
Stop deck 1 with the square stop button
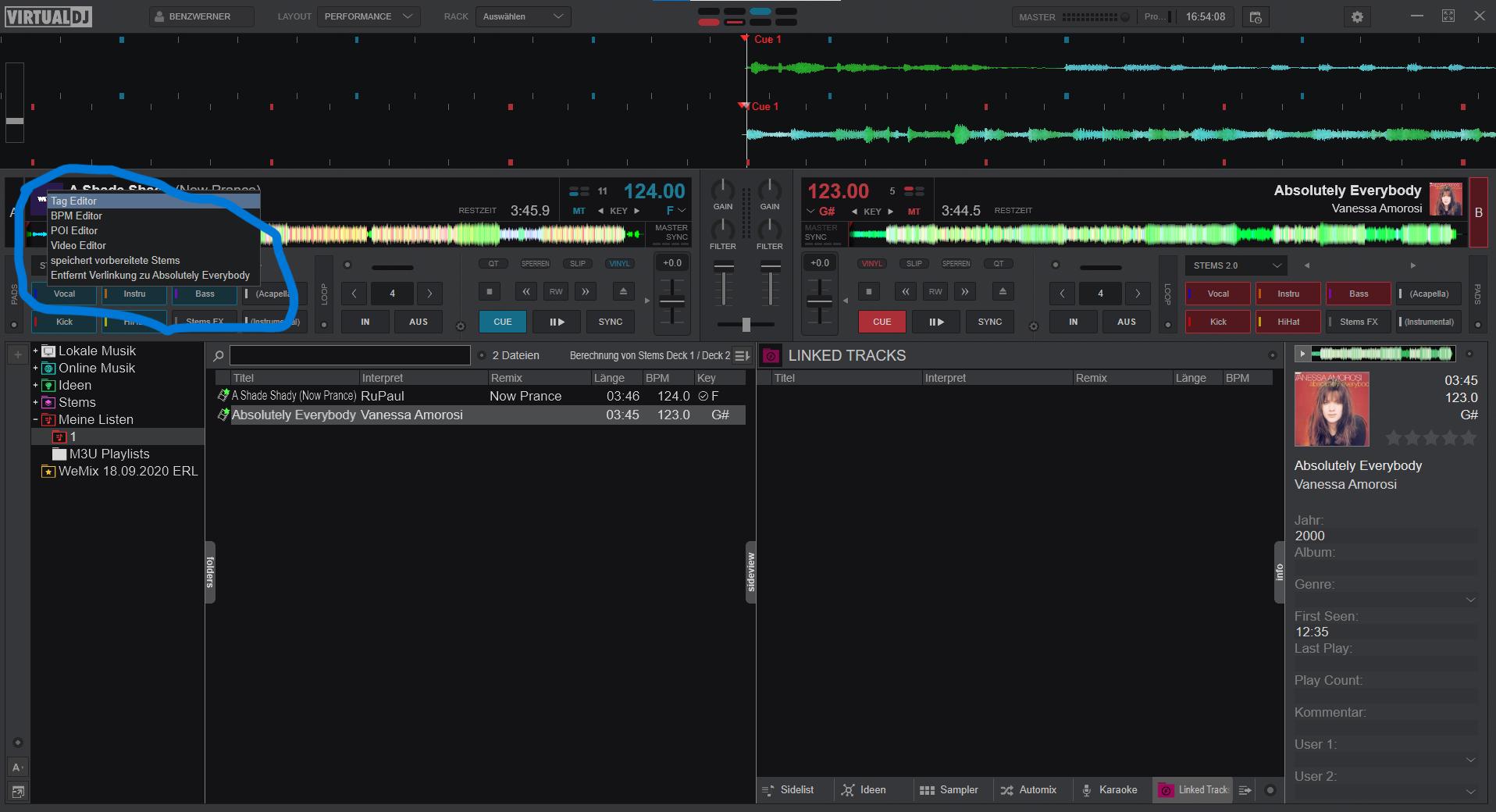[x=490, y=292]
